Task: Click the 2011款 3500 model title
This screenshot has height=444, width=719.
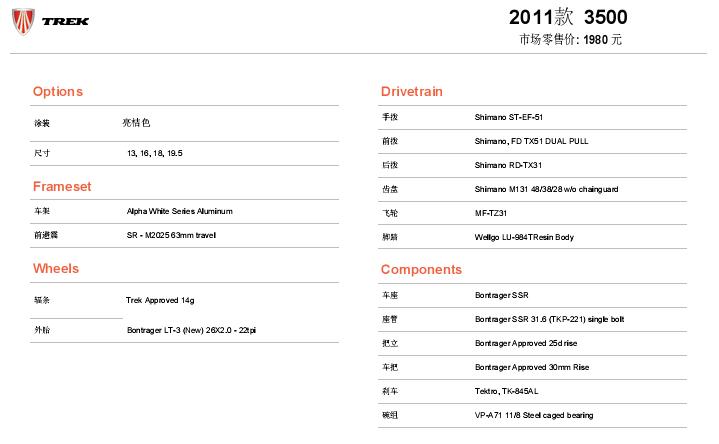Action: coord(568,18)
